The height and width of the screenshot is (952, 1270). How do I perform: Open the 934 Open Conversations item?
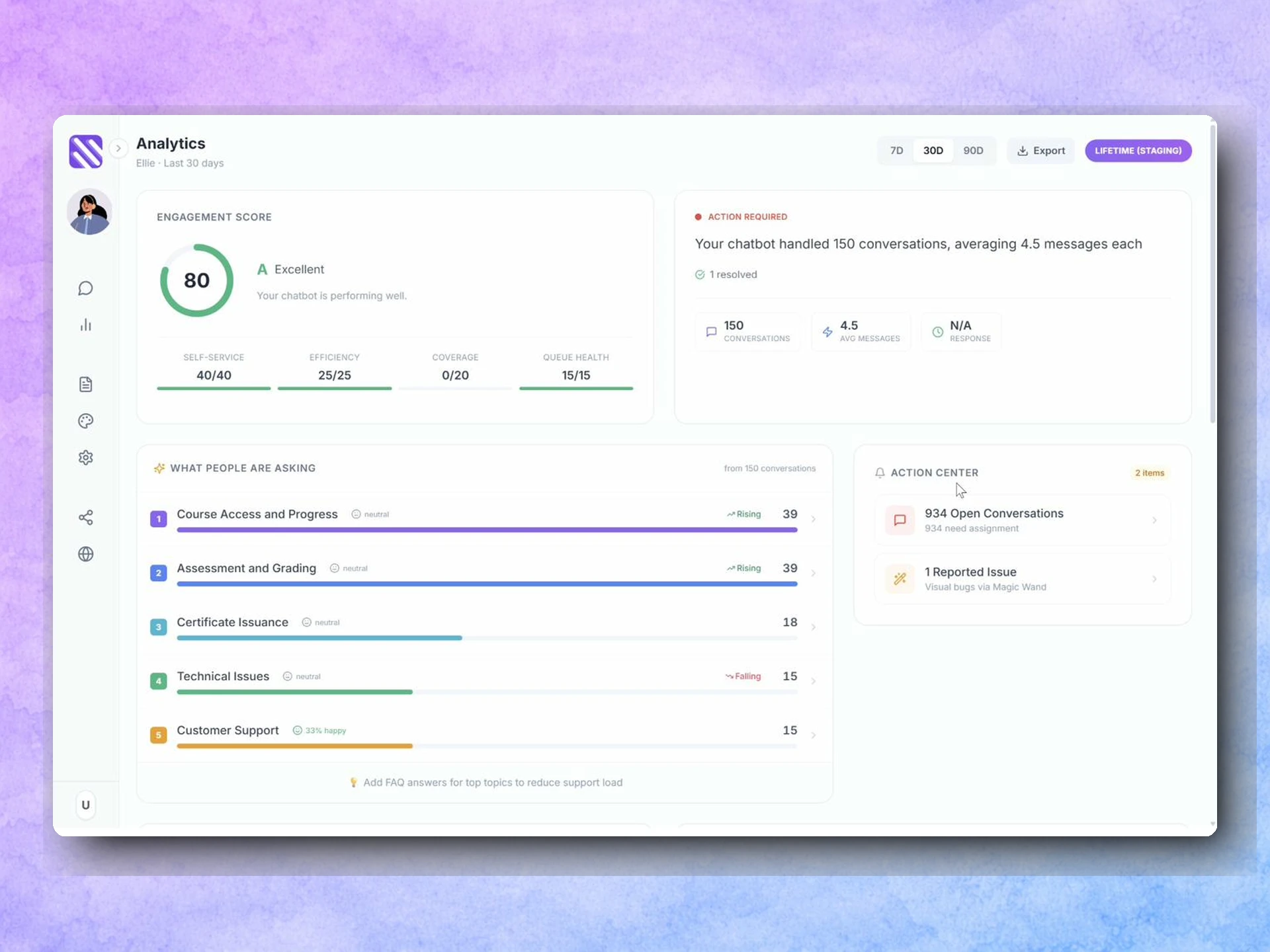pos(1022,520)
